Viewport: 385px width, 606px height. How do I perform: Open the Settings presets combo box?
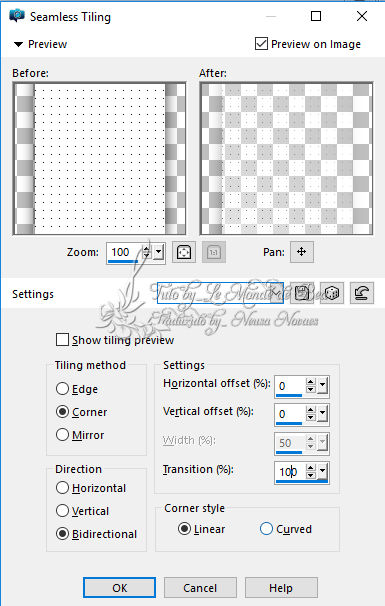[220, 293]
